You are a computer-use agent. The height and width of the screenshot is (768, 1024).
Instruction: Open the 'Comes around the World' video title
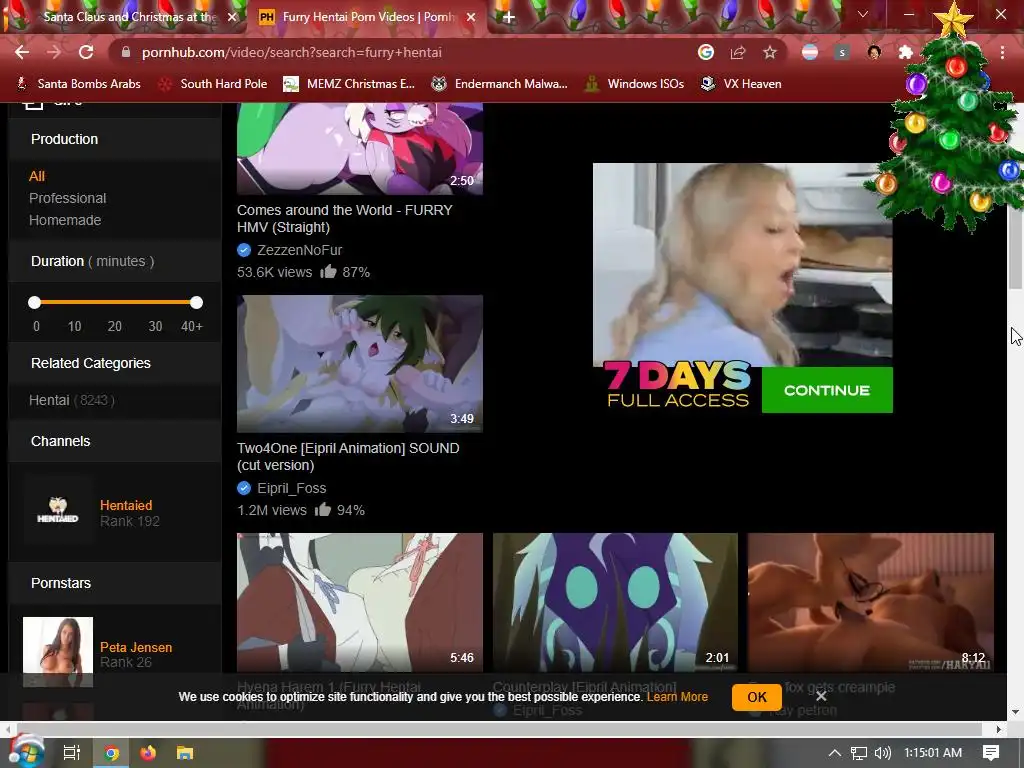345,219
